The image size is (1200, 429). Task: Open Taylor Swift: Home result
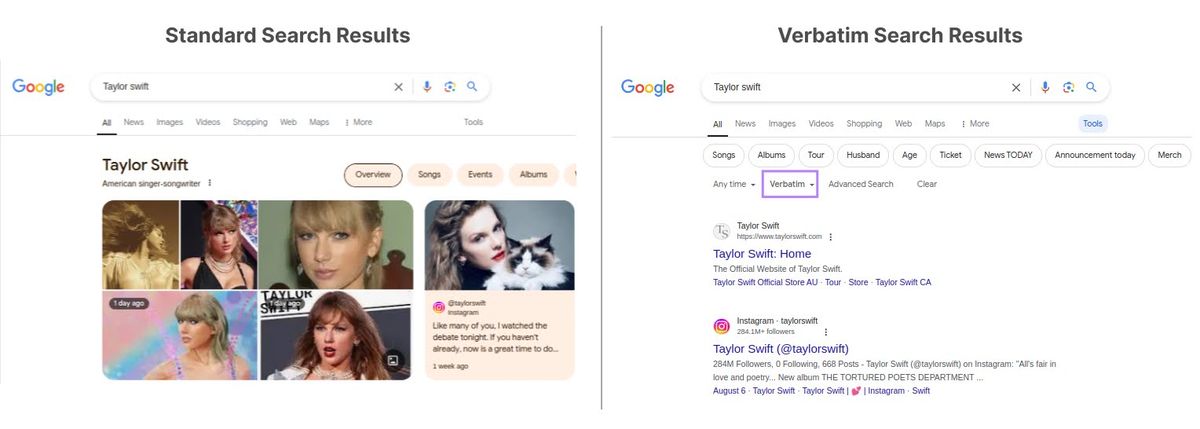click(762, 254)
